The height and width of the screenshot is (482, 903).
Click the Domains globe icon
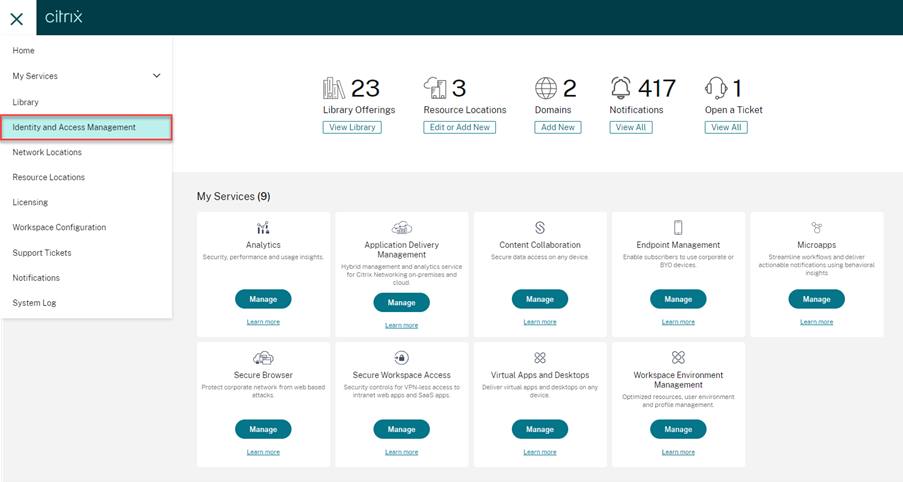click(x=546, y=88)
